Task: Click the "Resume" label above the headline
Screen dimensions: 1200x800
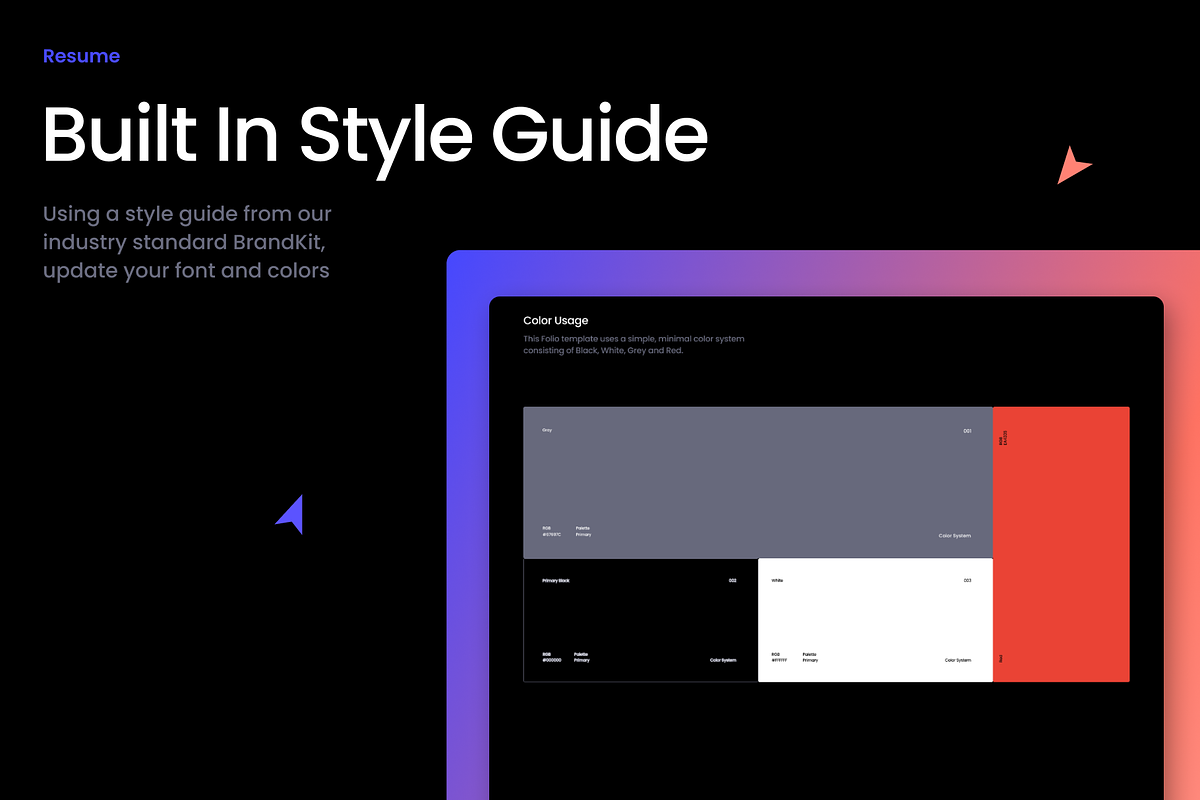Action: (81, 56)
